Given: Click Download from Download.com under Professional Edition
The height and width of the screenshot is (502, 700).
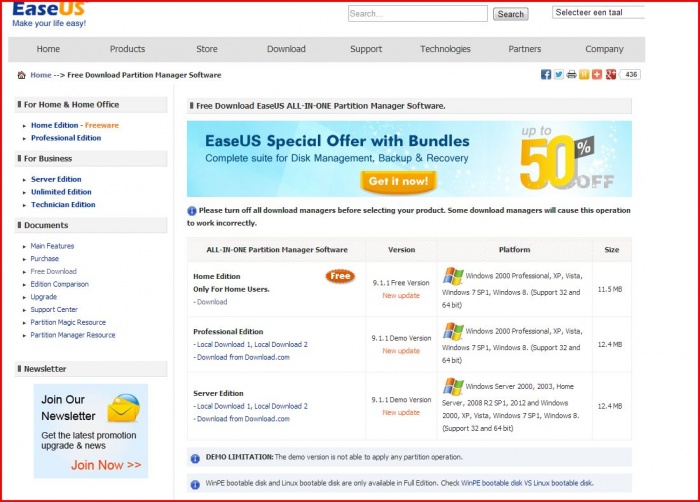Looking at the screenshot, I should (243, 357).
